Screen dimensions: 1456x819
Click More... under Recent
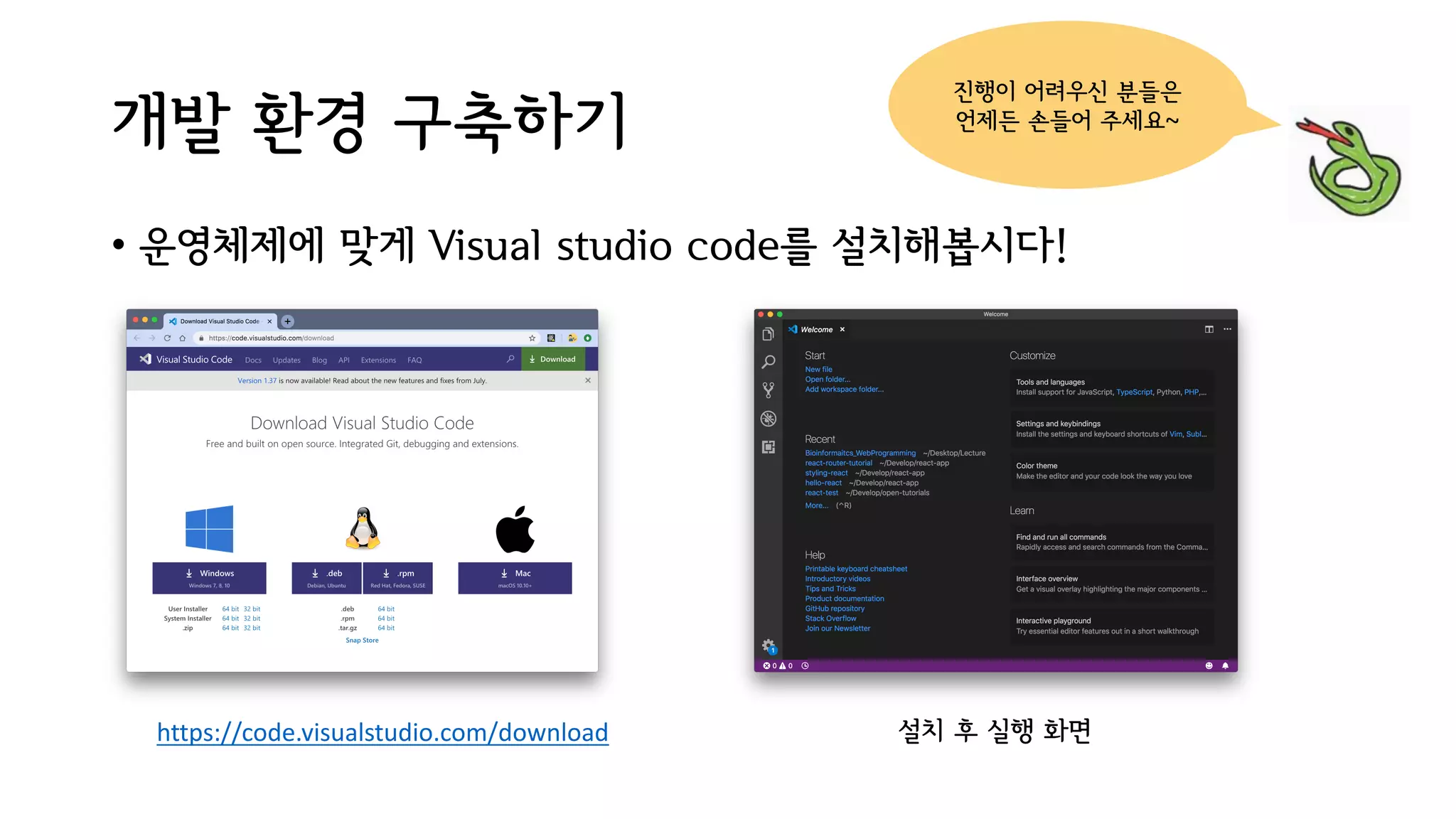click(816, 505)
